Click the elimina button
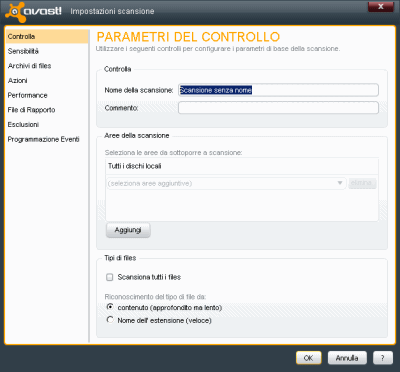This screenshot has height=372, width=400. pyautogui.click(x=362, y=183)
